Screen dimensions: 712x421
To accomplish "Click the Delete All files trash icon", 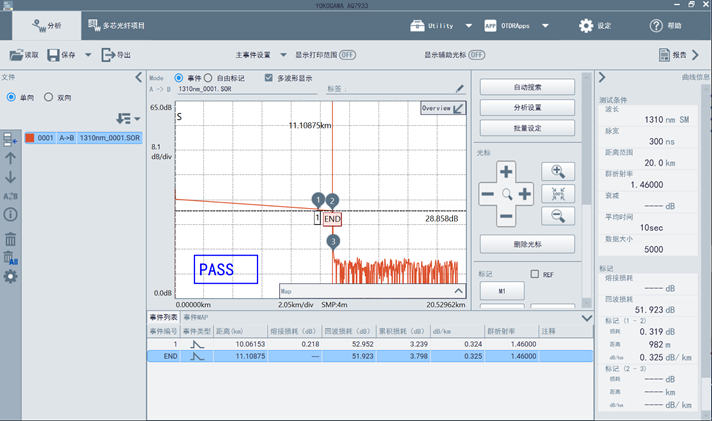I will (x=10, y=257).
